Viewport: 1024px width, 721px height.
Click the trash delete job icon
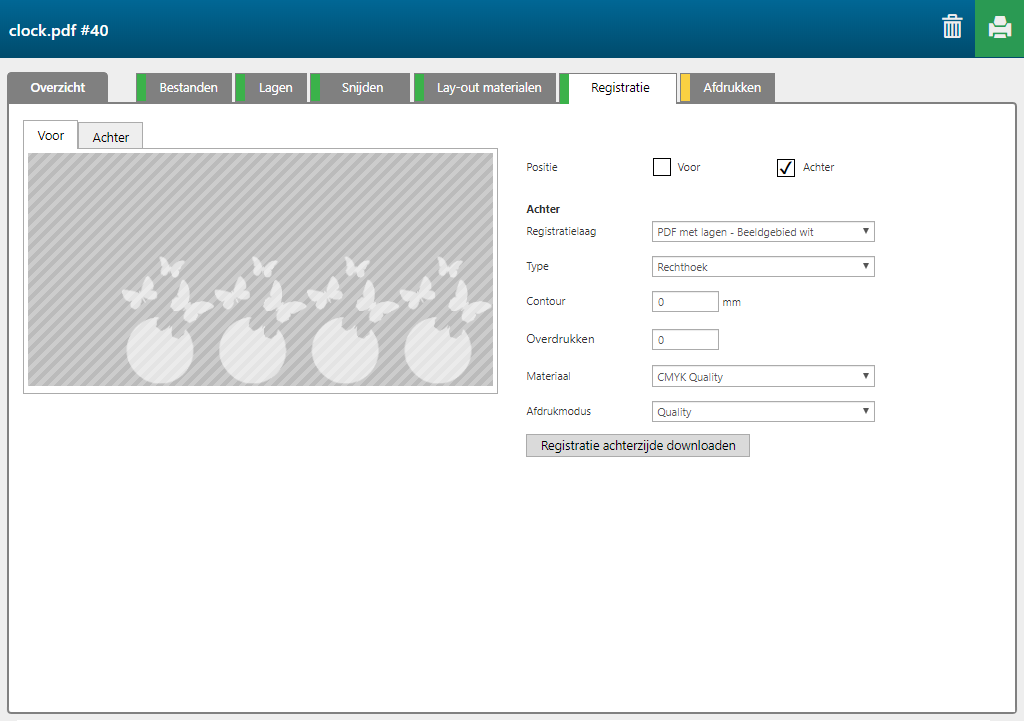click(x=952, y=28)
